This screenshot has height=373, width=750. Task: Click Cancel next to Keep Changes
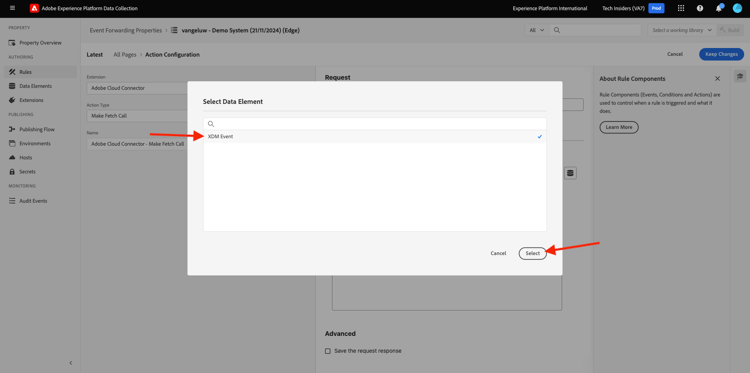point(675,54)
